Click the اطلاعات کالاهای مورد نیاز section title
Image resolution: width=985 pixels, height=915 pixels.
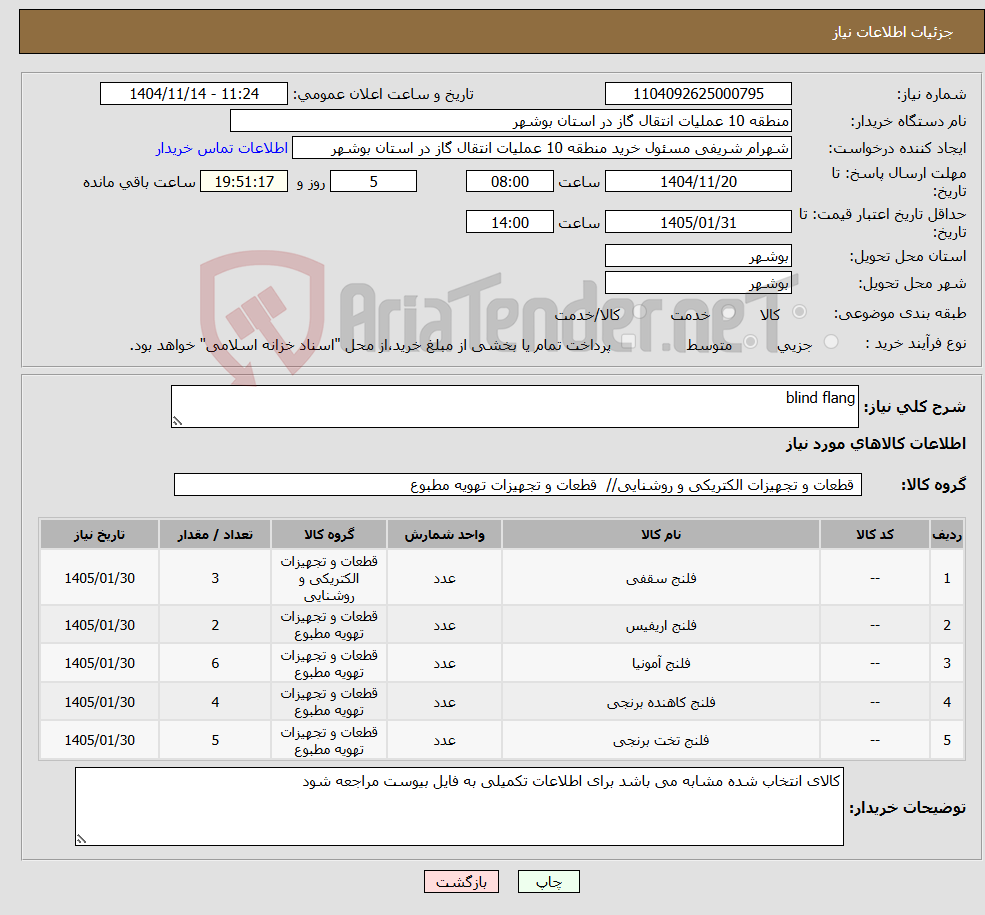coord(876,443)
